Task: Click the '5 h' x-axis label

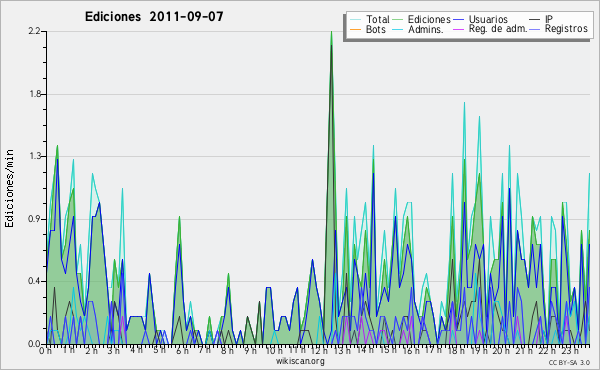Action: (x=159, y=350)
